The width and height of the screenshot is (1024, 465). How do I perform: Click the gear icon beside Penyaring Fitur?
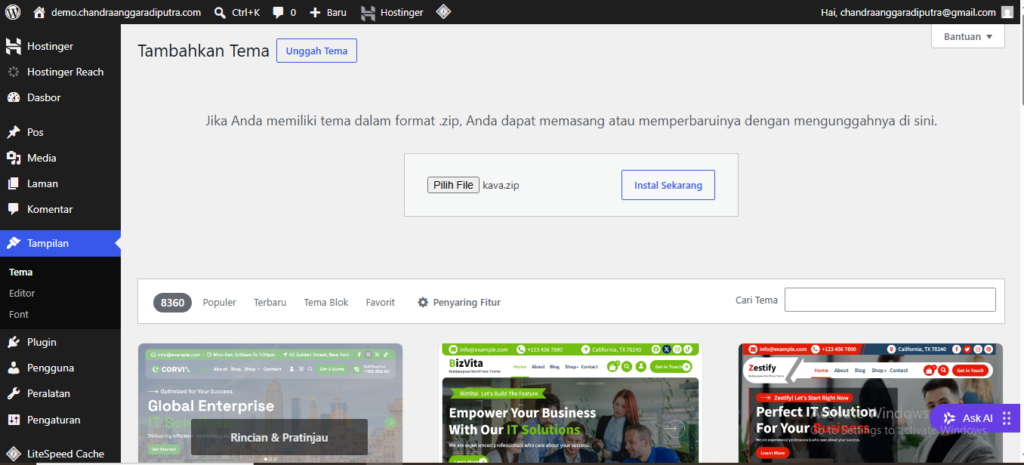[x=423, y=302]
